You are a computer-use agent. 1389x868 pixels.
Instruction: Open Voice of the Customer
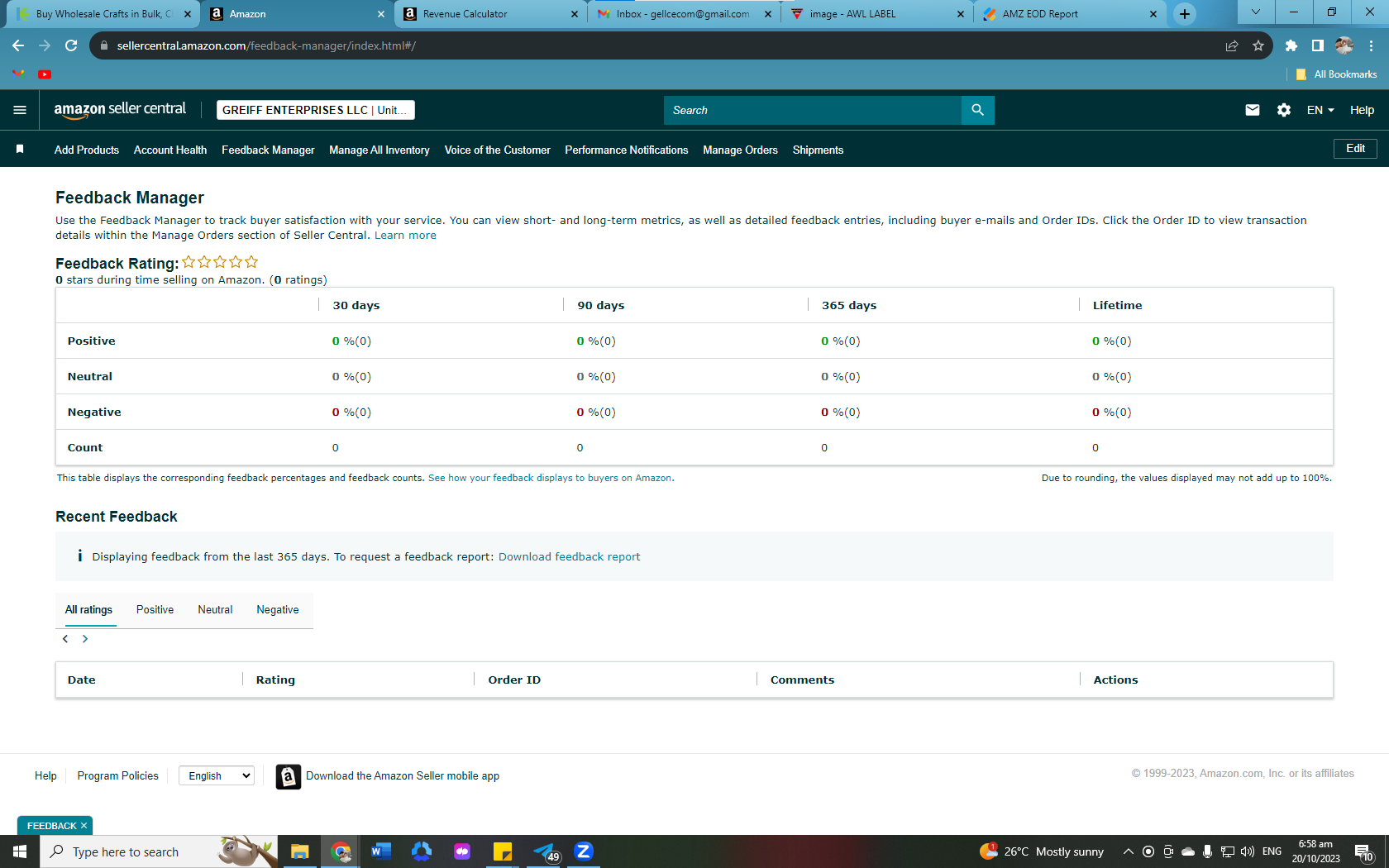(498, 150)
